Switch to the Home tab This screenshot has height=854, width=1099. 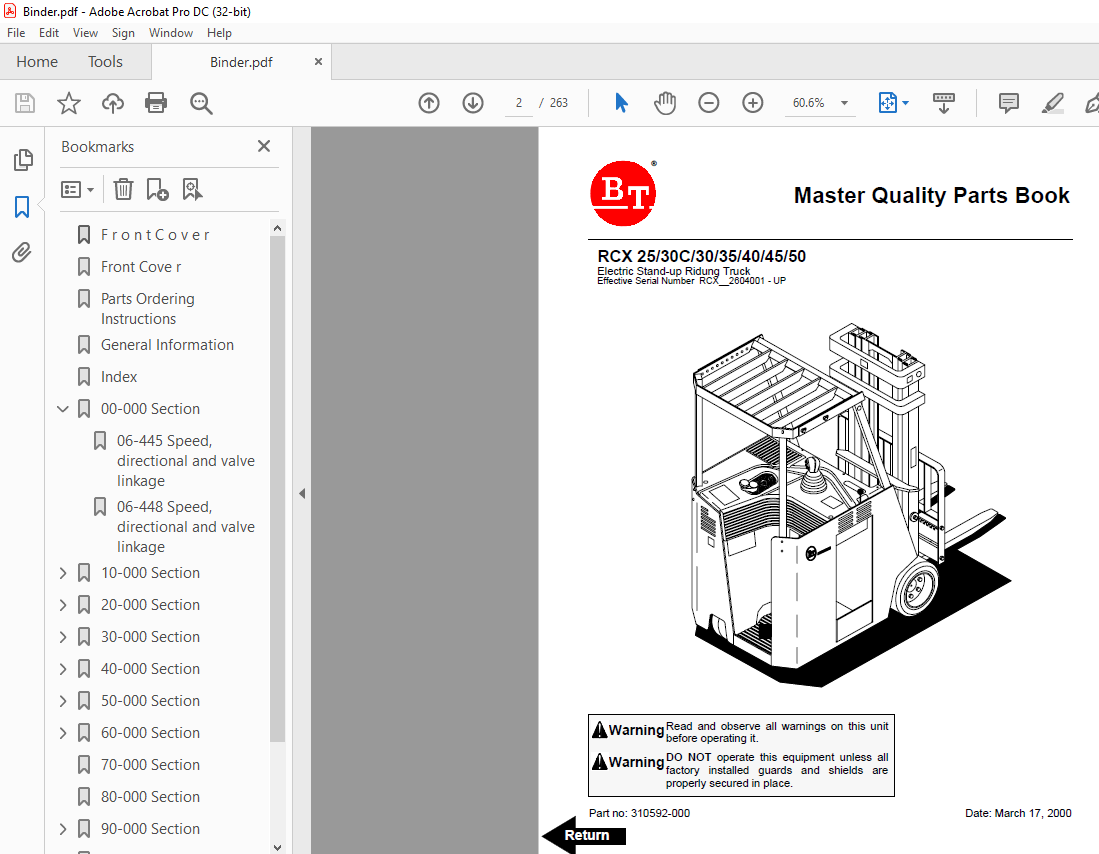[x=37, y=62]
